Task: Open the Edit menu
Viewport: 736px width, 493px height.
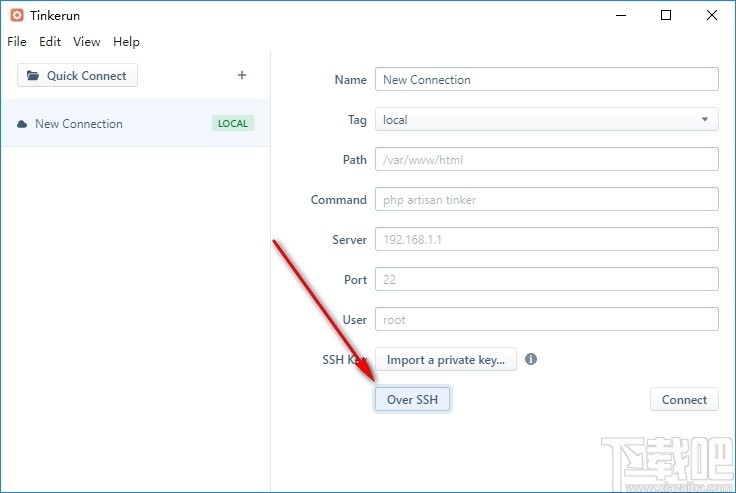Action: coord(50,42)
